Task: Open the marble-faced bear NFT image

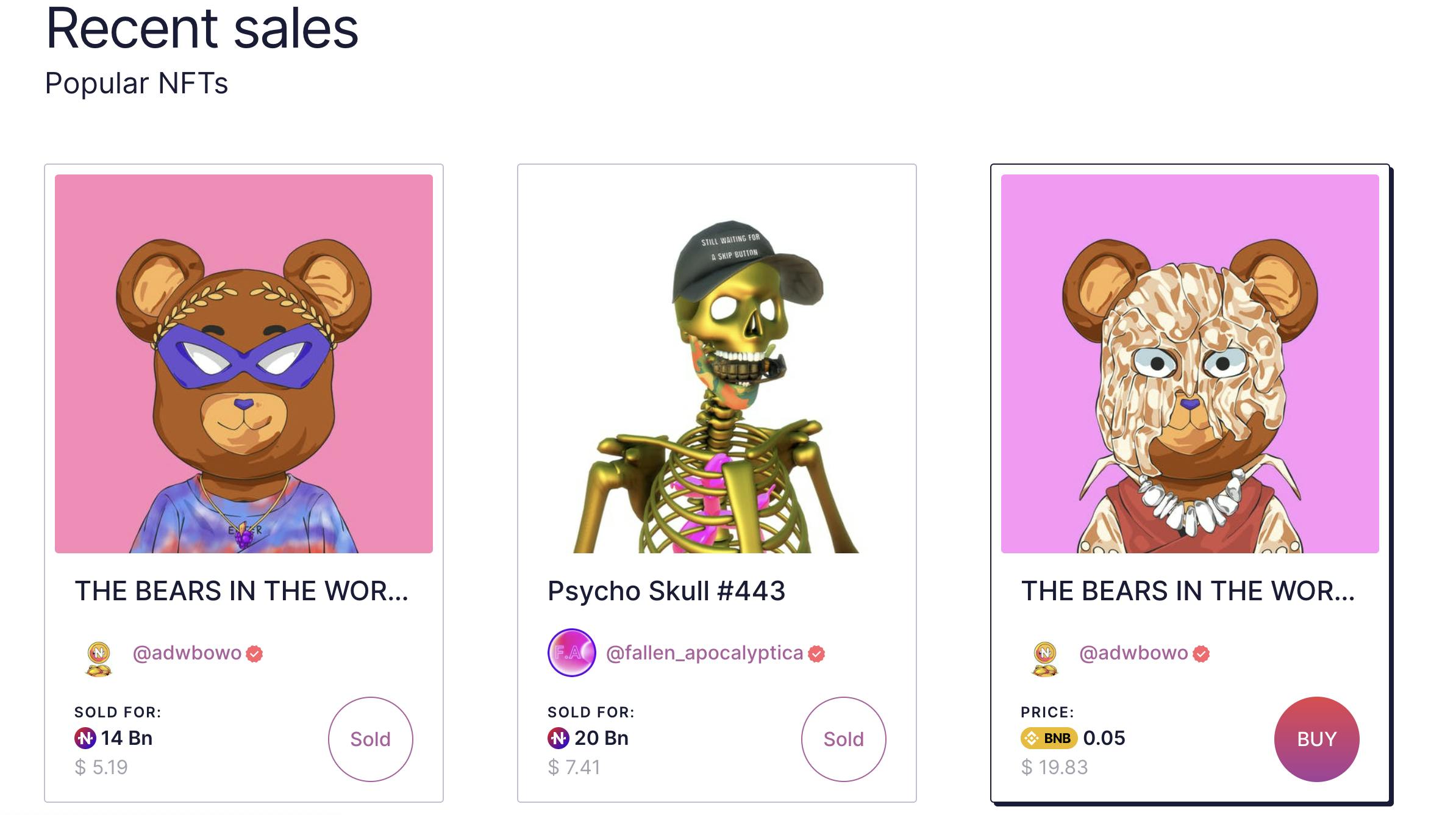Action: point(1190,364)
